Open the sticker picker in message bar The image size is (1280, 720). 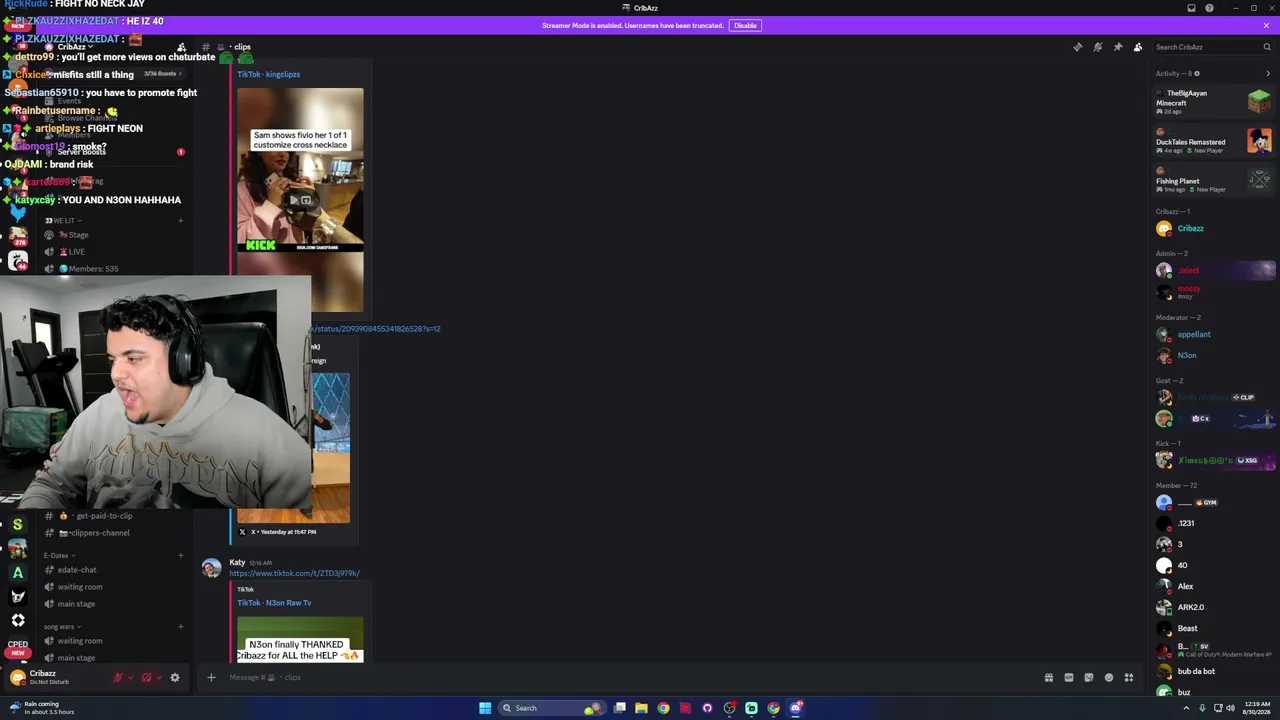1089,678
